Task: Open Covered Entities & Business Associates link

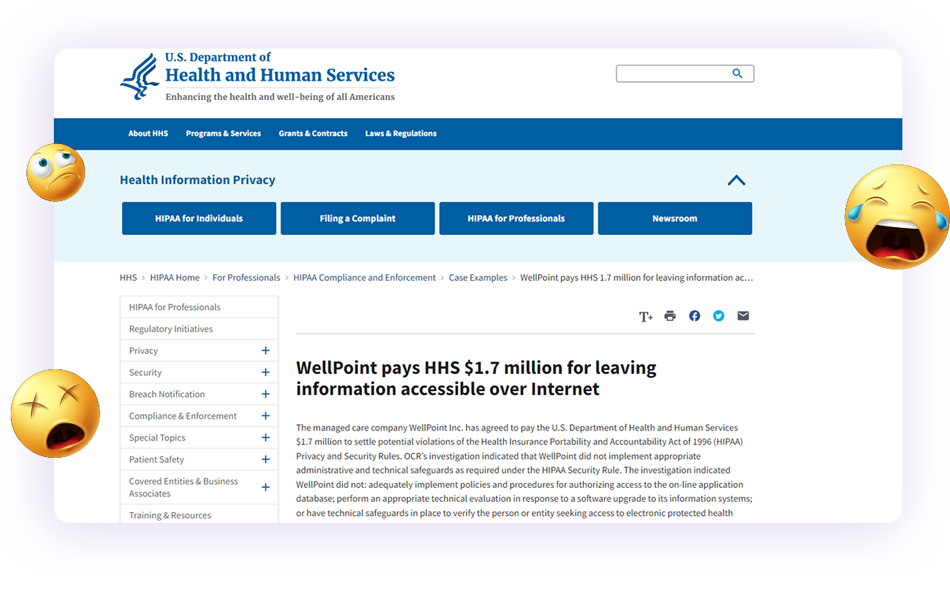Action: click(183, 487)
